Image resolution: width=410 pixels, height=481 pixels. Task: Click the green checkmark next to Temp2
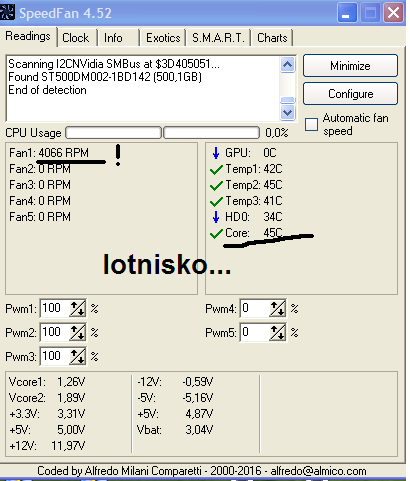point(216,185)
